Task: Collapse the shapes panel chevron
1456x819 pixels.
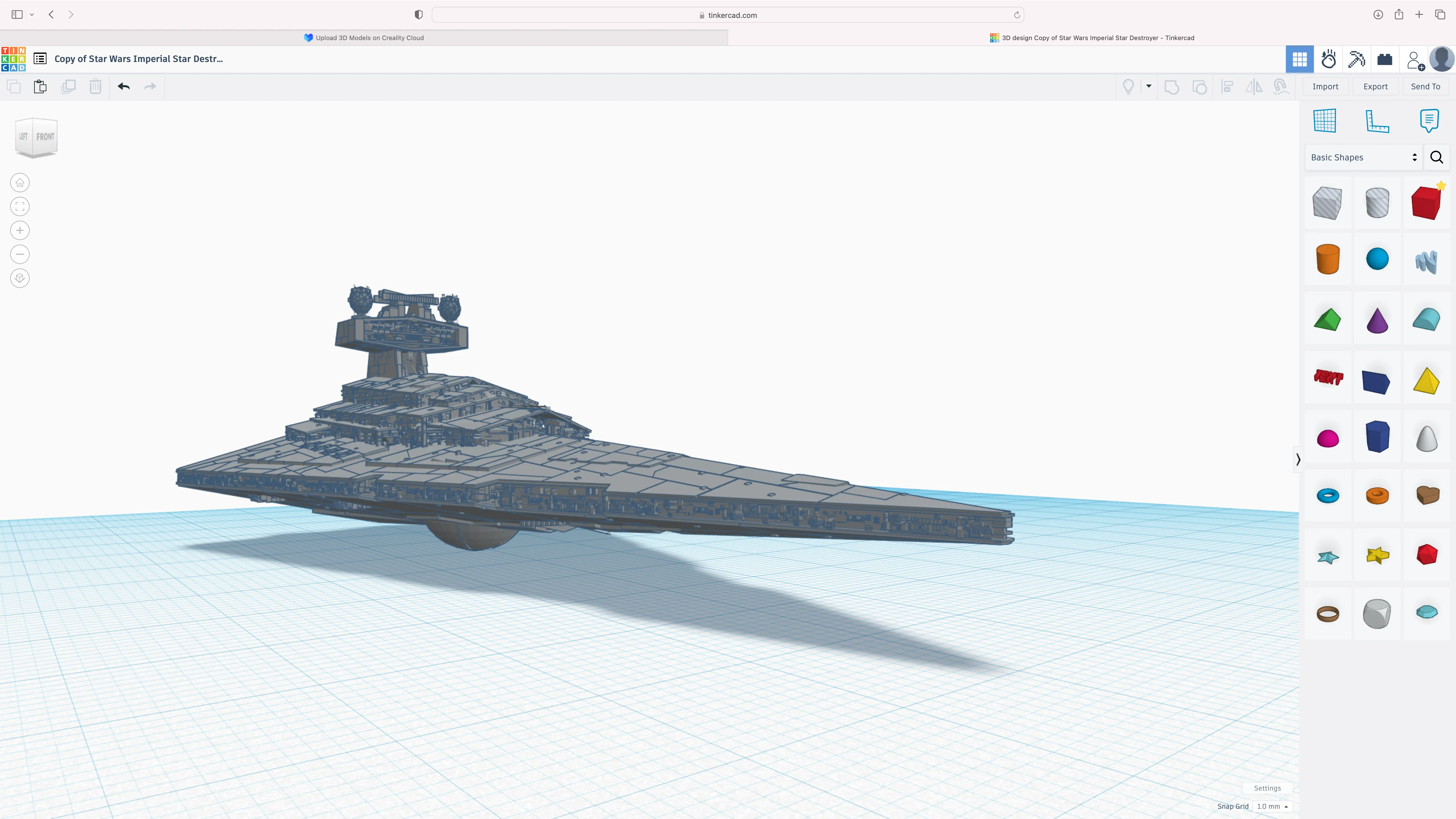Action: point(1298,460)
